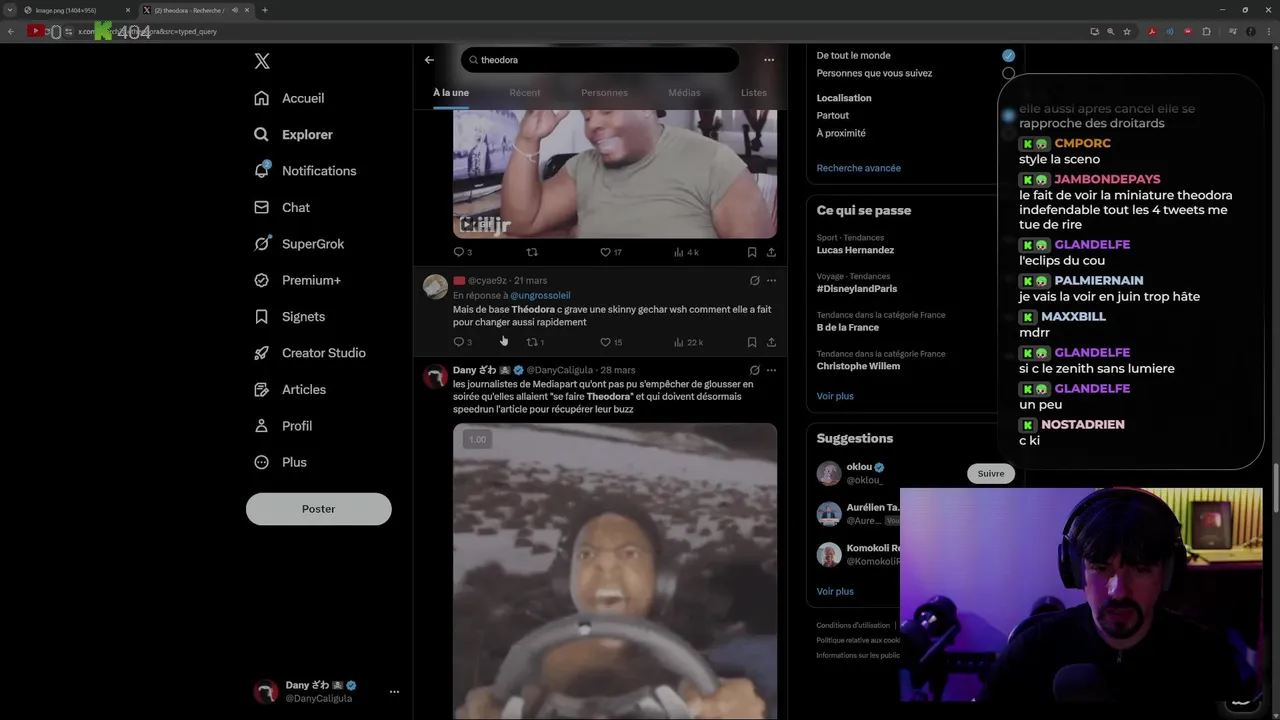
Task: Share the @cyae9z tweet
Action: (x=771, y=342)
